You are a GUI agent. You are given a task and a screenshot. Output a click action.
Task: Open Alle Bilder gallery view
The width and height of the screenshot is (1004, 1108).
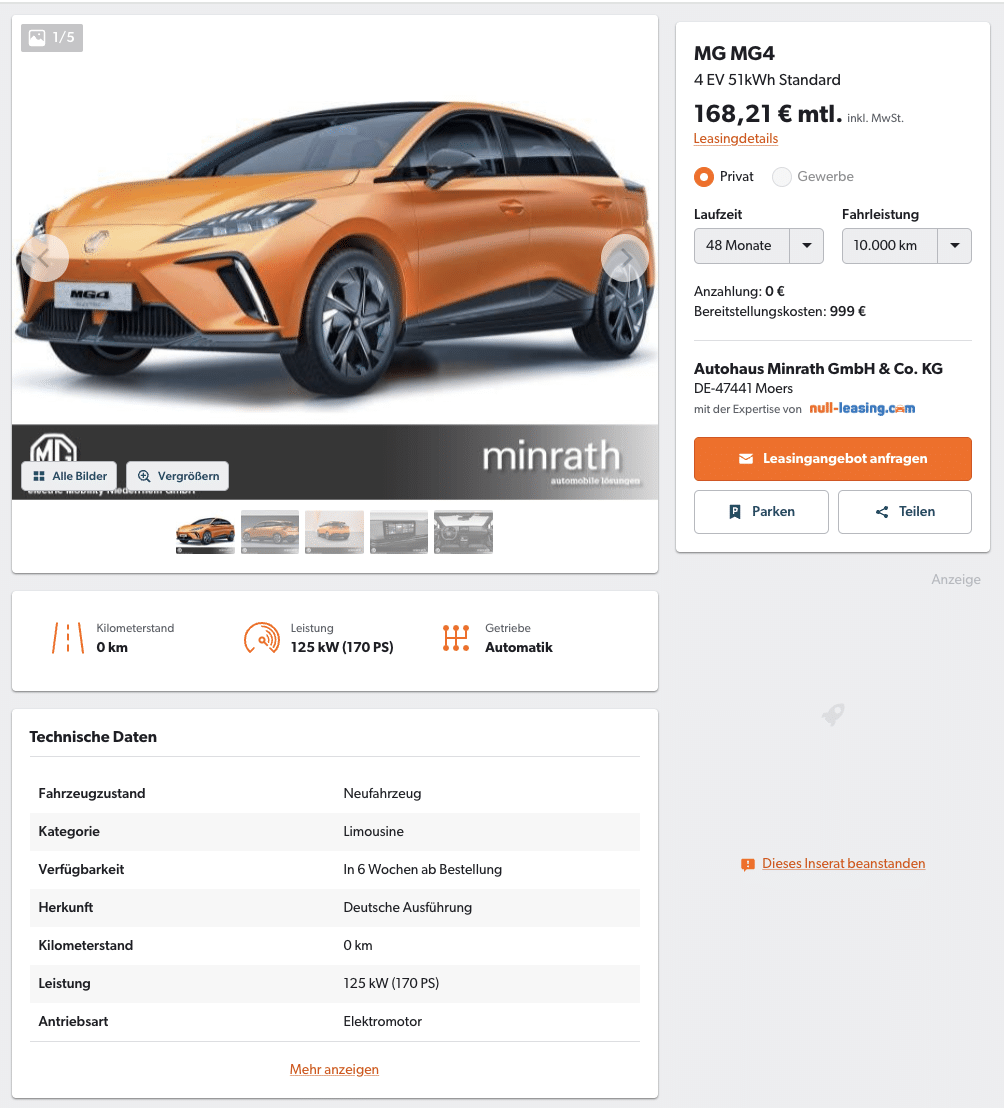pos(69,476)
